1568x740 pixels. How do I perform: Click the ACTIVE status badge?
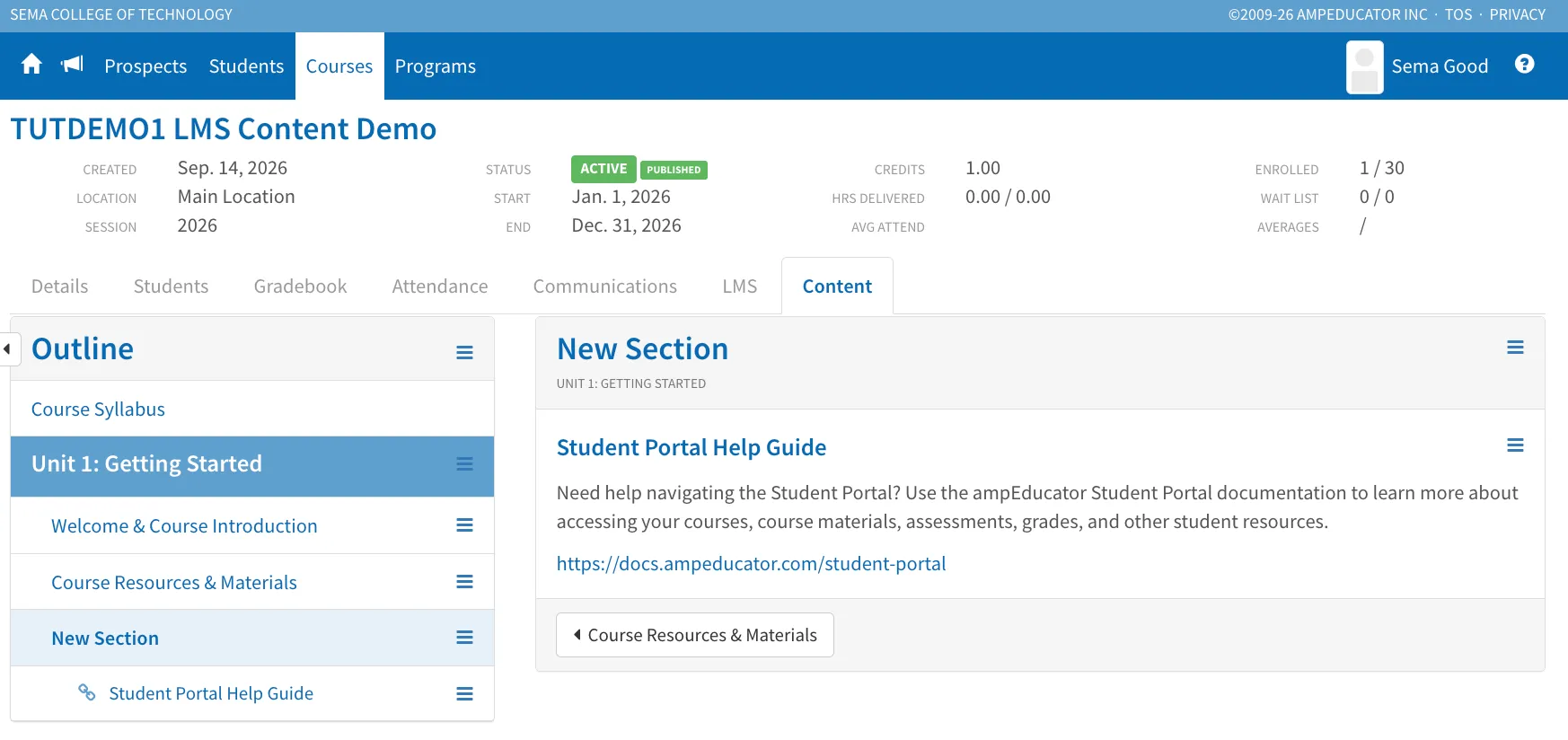coord(603,169)
